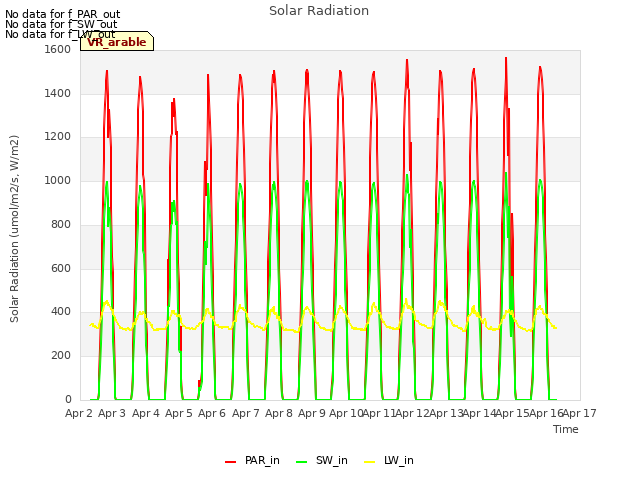640x480 pixels.
Task: Click the Apr 14 x-axis tick label
Action: click(x=479, y=413)
